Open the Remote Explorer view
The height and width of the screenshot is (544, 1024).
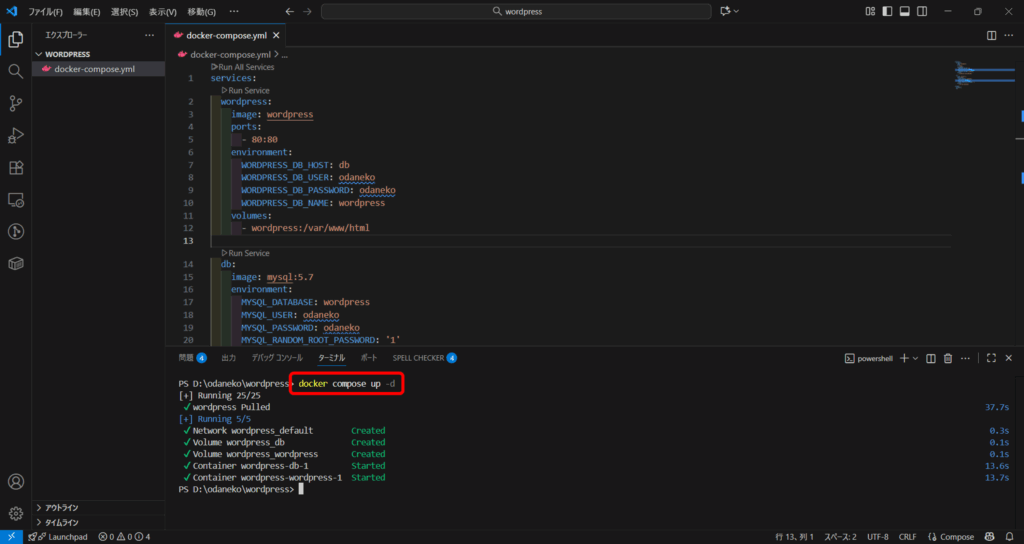15,200
